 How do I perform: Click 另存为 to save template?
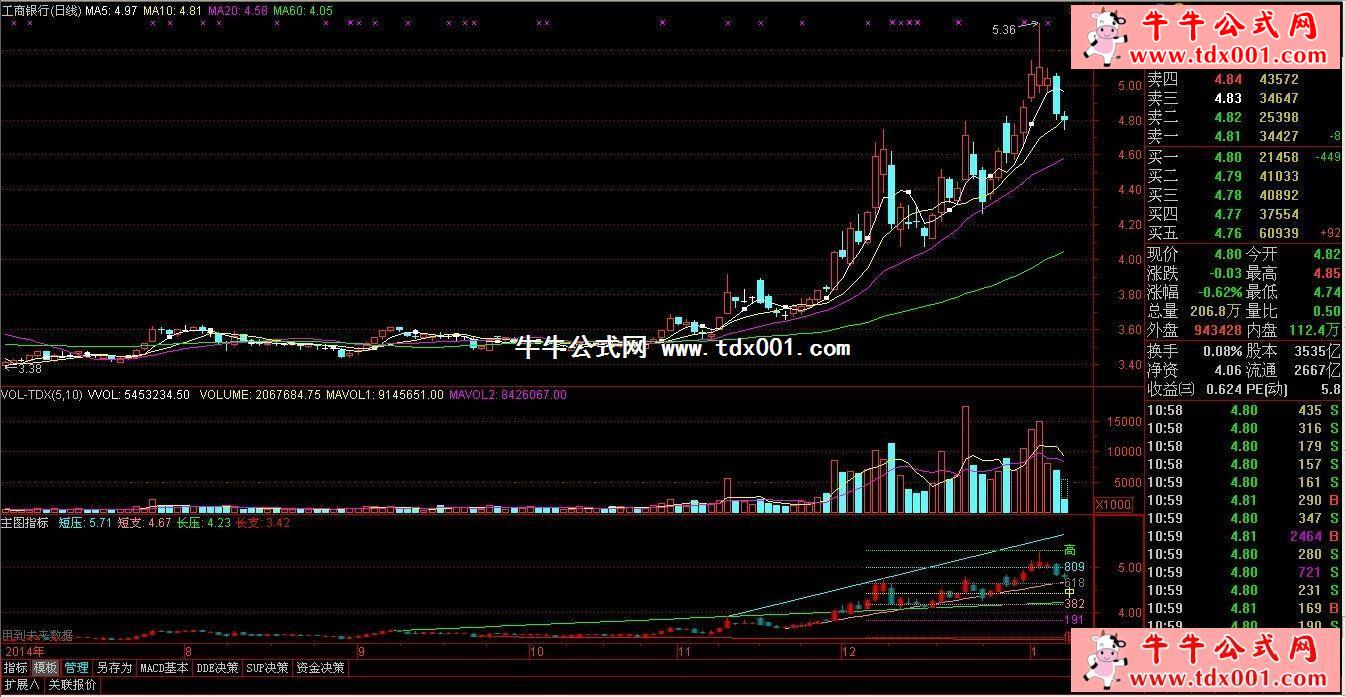(113, 667)
